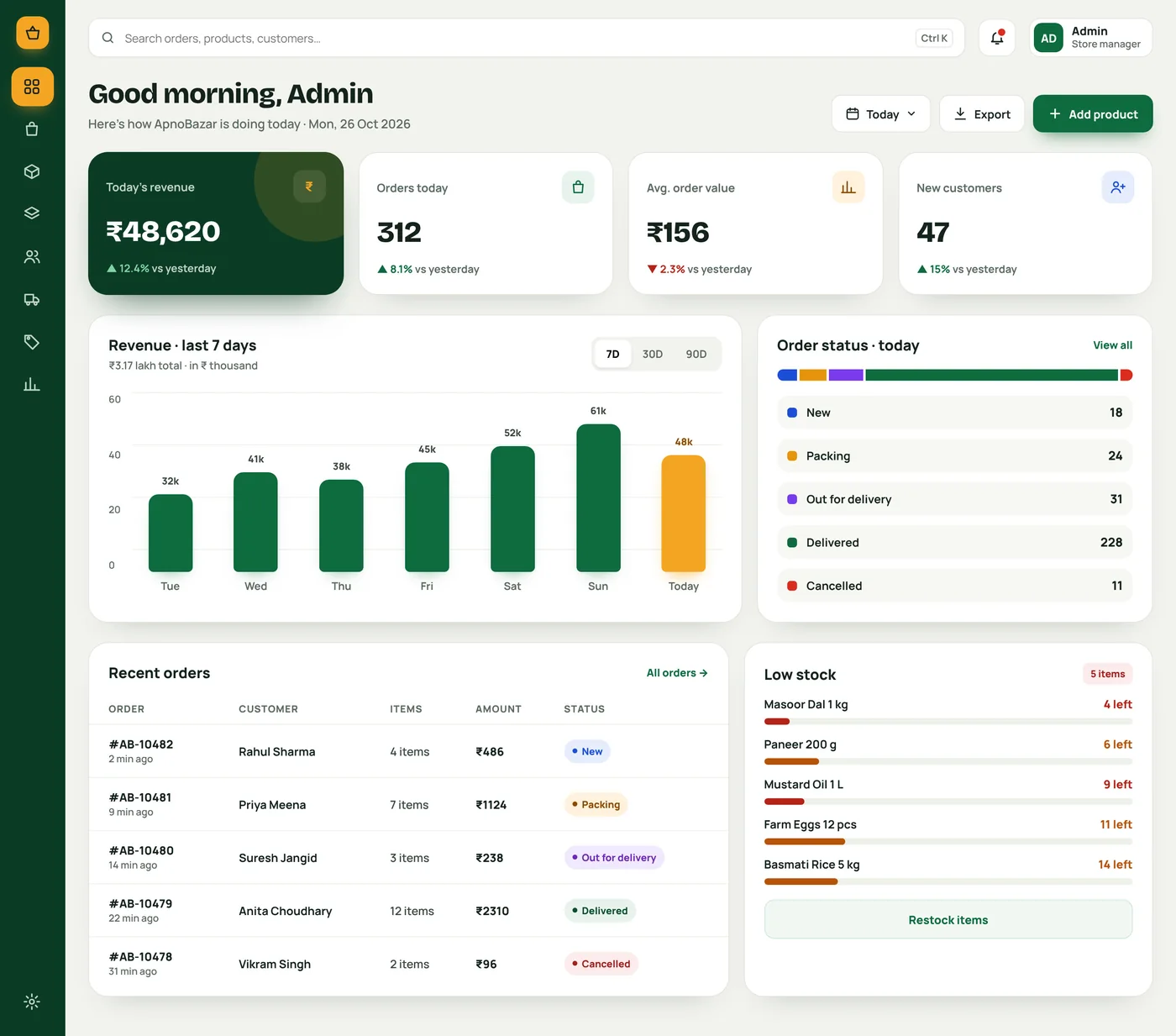Open the View all order status link
Image resolution: width=1176 pixels, height=1036 pixels.
point(1112,345)
